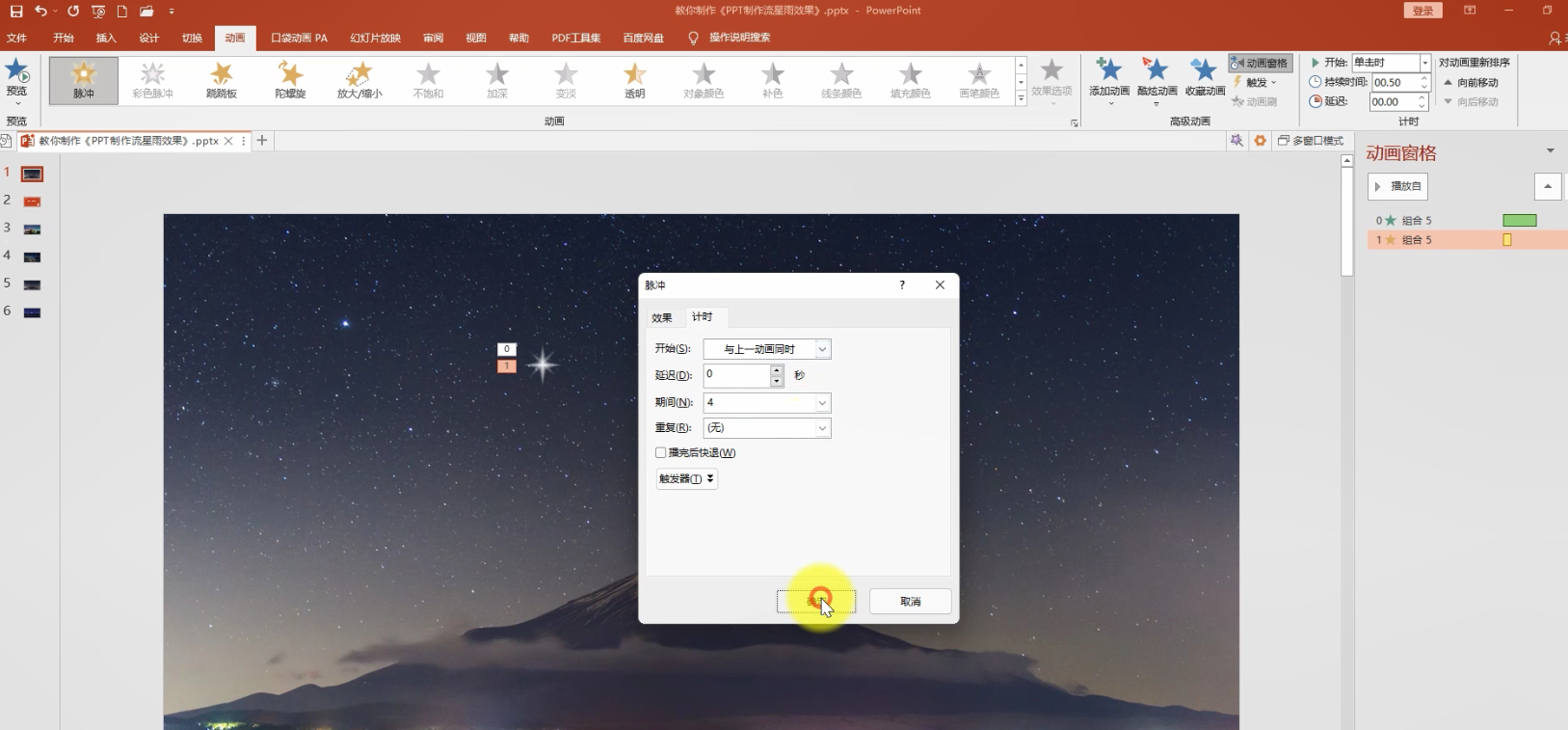Open the 动画窗格 pane options arrow

pyautogui.click(x=1550, y=150)
